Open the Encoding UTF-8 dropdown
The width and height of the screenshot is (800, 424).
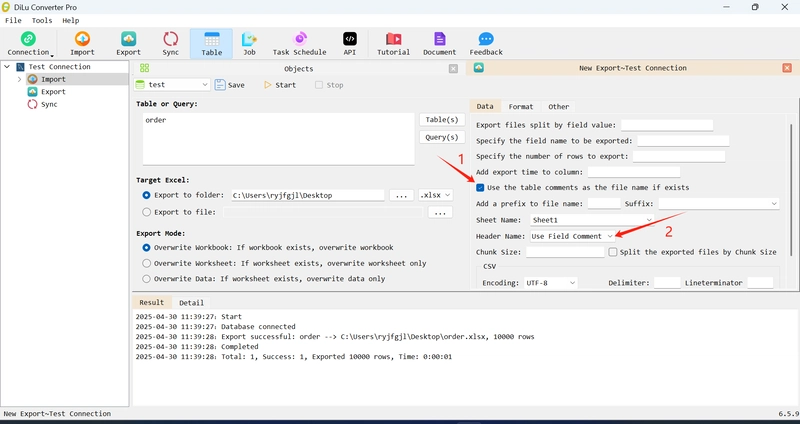click(x=551, y=283)
